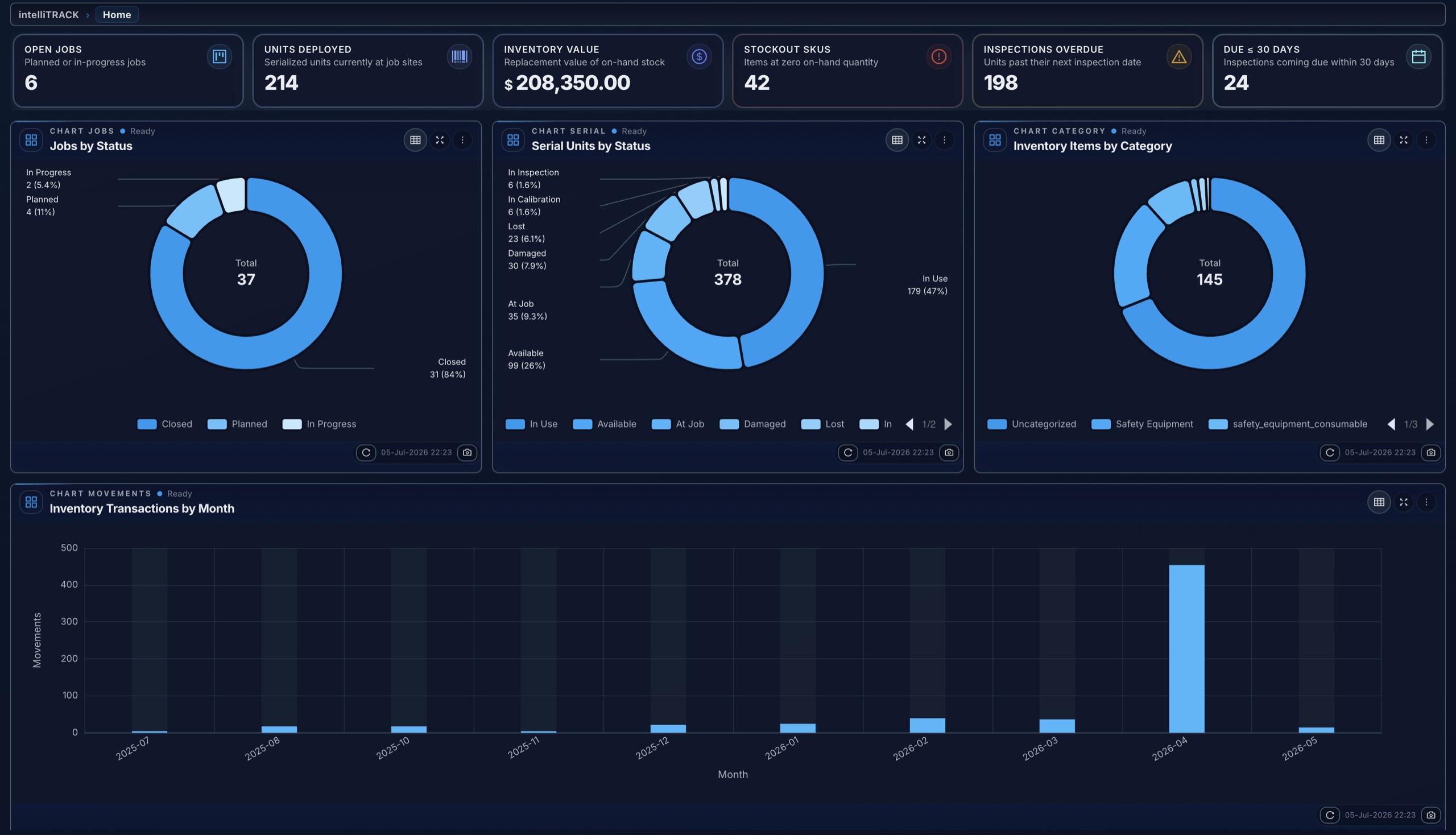This screenshot has height=835, width=1456.
Task: Open the Stockout SKUs KPI card
Action: point(847,71)
